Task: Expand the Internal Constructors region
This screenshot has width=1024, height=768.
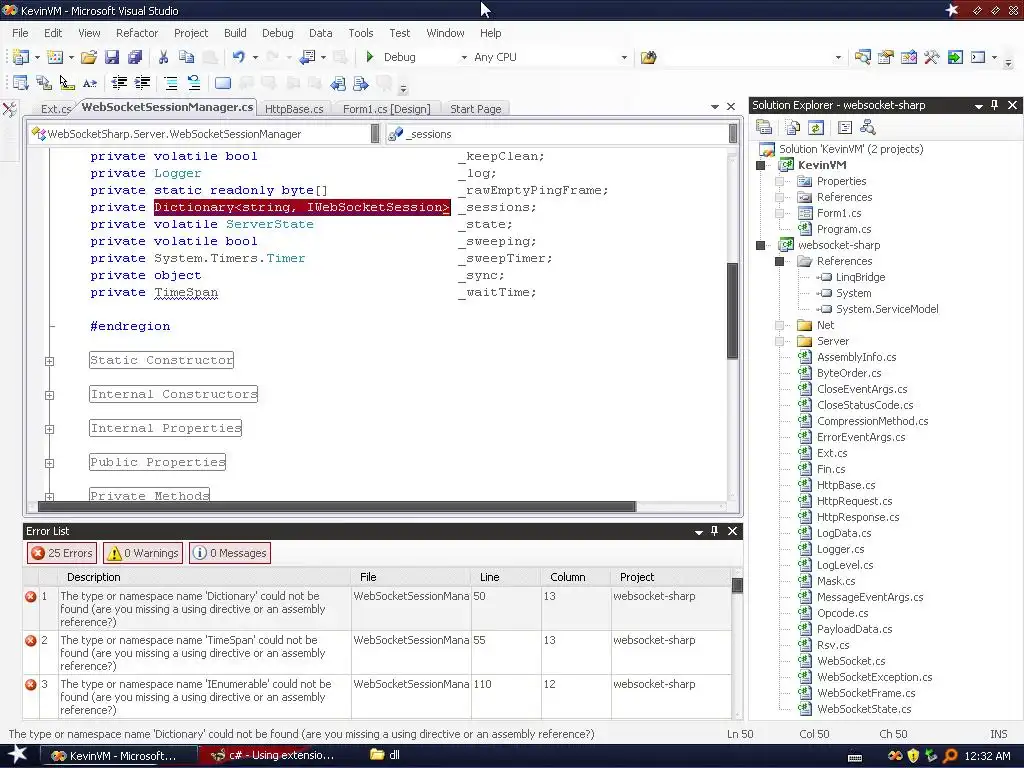Action: point(50,395)
